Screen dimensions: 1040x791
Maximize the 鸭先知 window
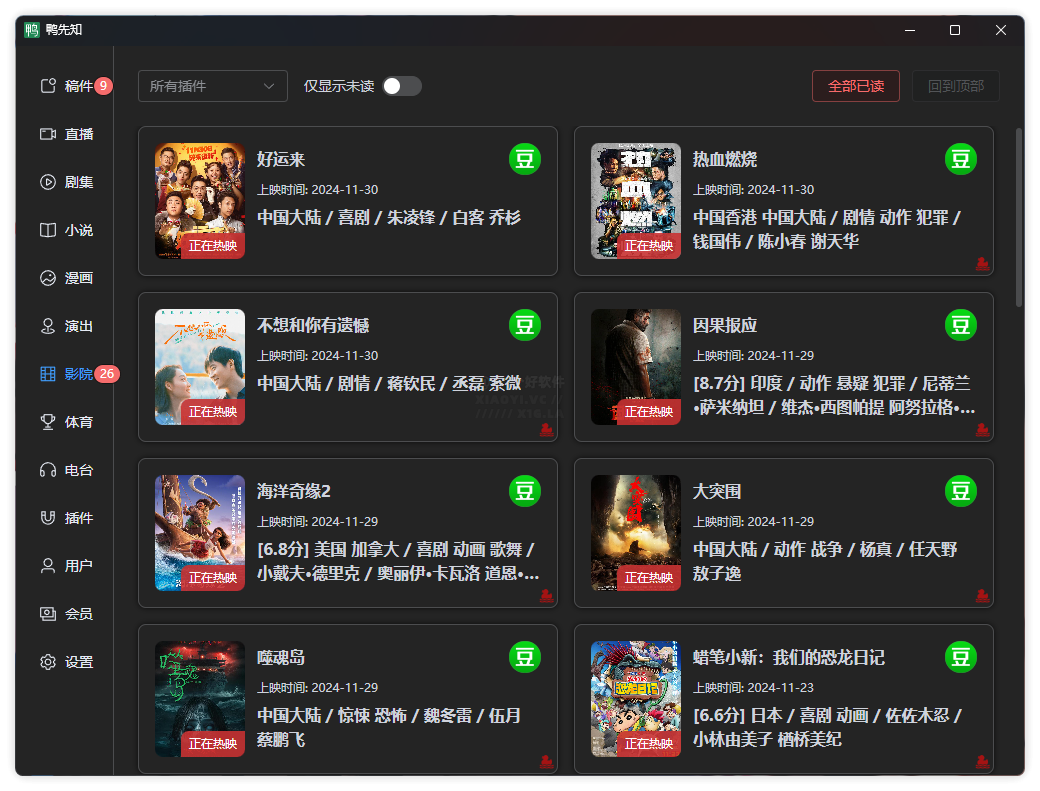tap(955, 30)
